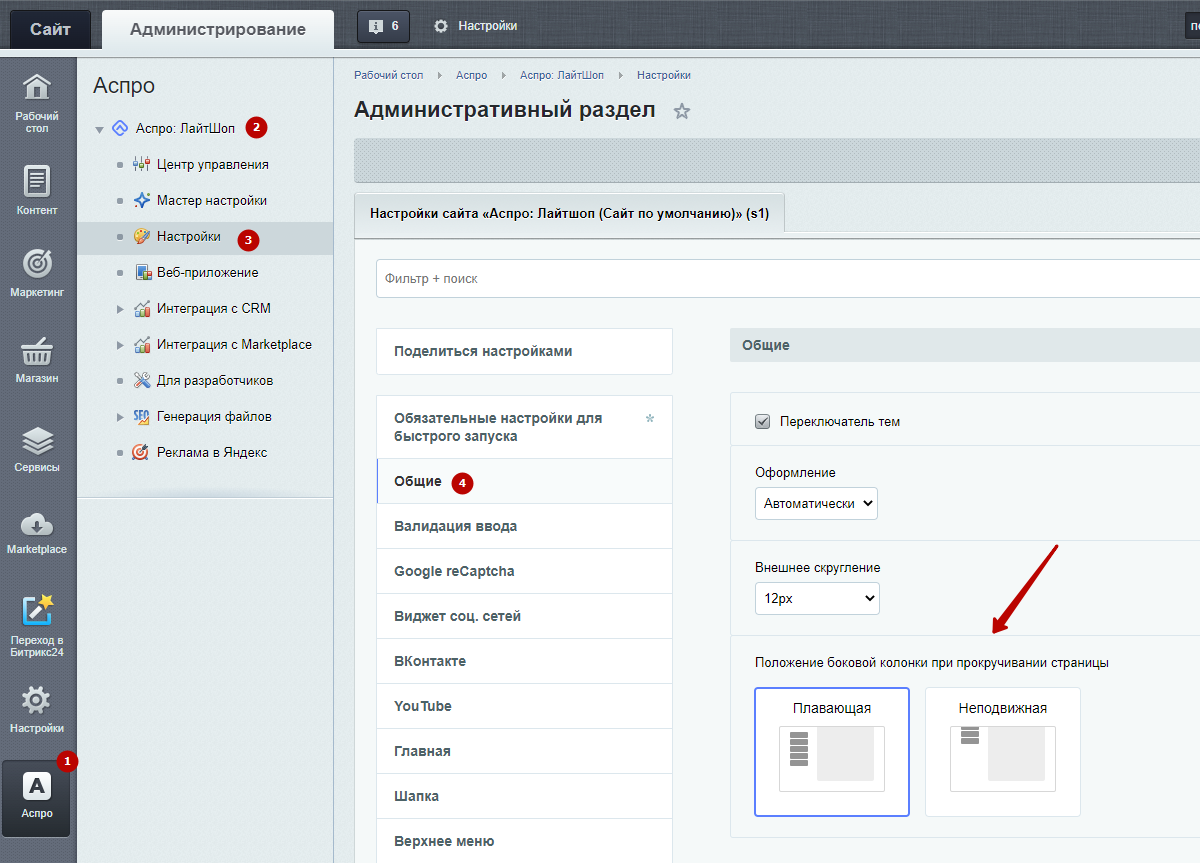Open Магазин basket icon
Image resolution: width=1200 pixels, height=863 pixels.
(37, 352)
